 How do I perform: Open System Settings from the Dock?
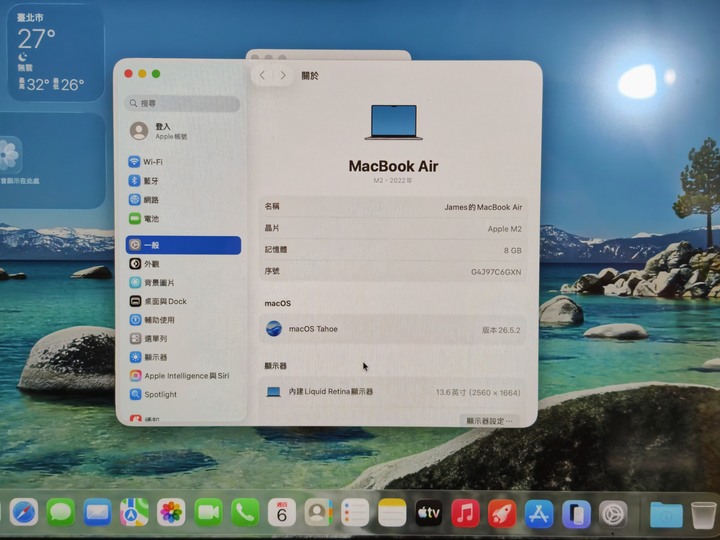tap(613, 512)
